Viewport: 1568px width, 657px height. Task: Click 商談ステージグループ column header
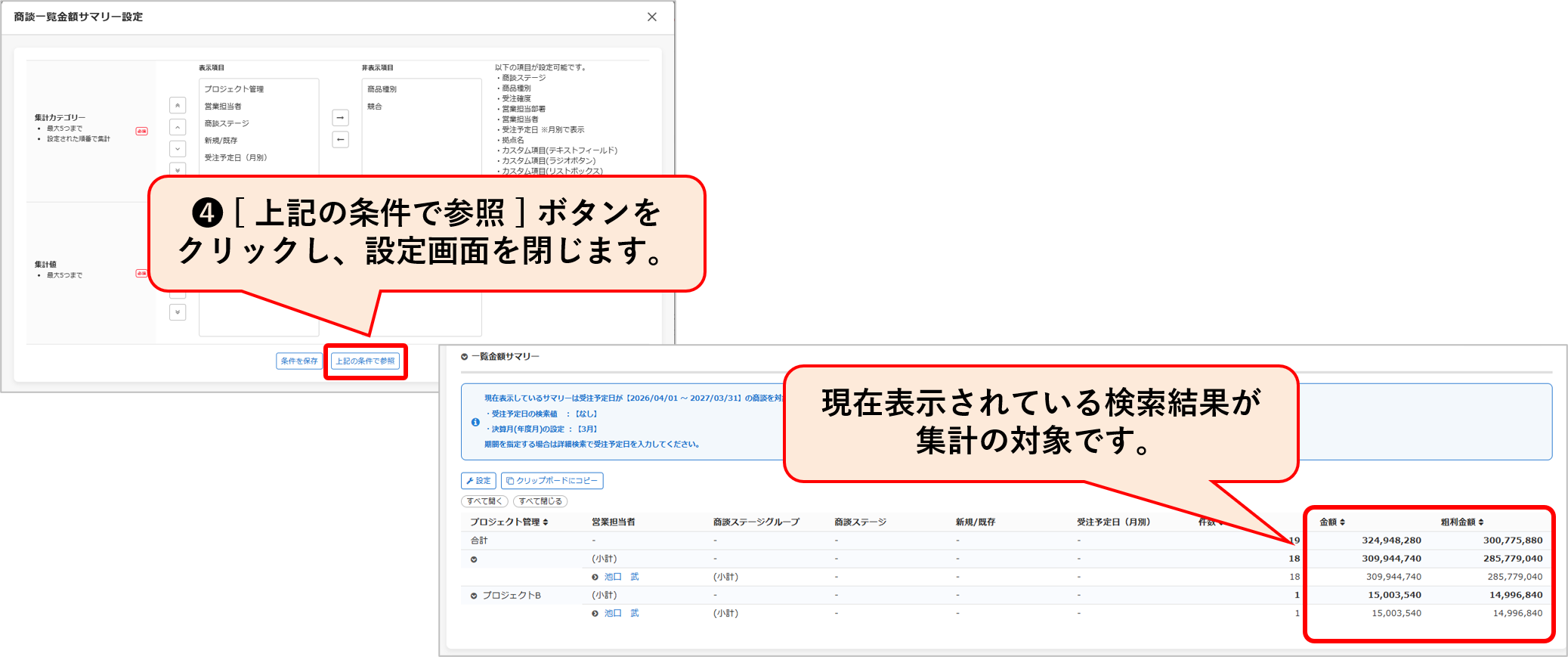[x=756, y=522]
